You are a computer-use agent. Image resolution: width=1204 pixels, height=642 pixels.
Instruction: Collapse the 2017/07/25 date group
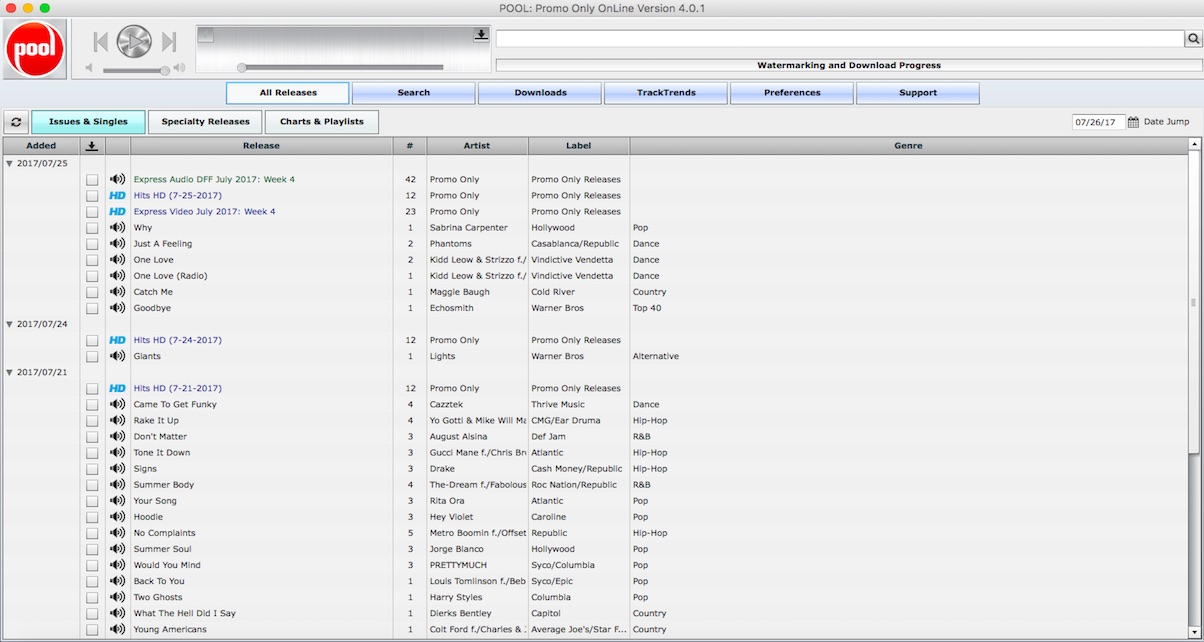(9, 163)
